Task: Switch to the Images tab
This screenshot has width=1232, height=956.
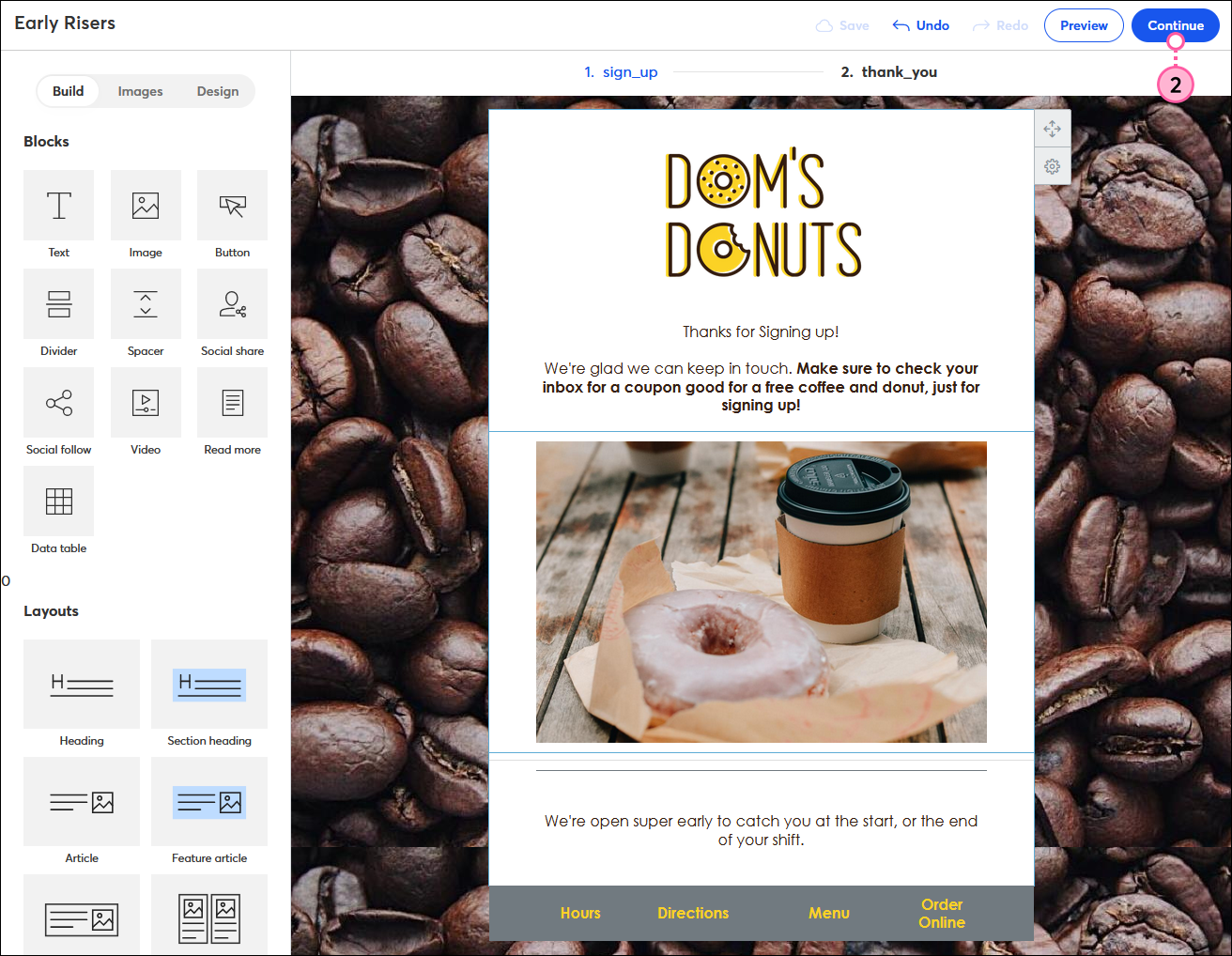Action: (140, 91)
